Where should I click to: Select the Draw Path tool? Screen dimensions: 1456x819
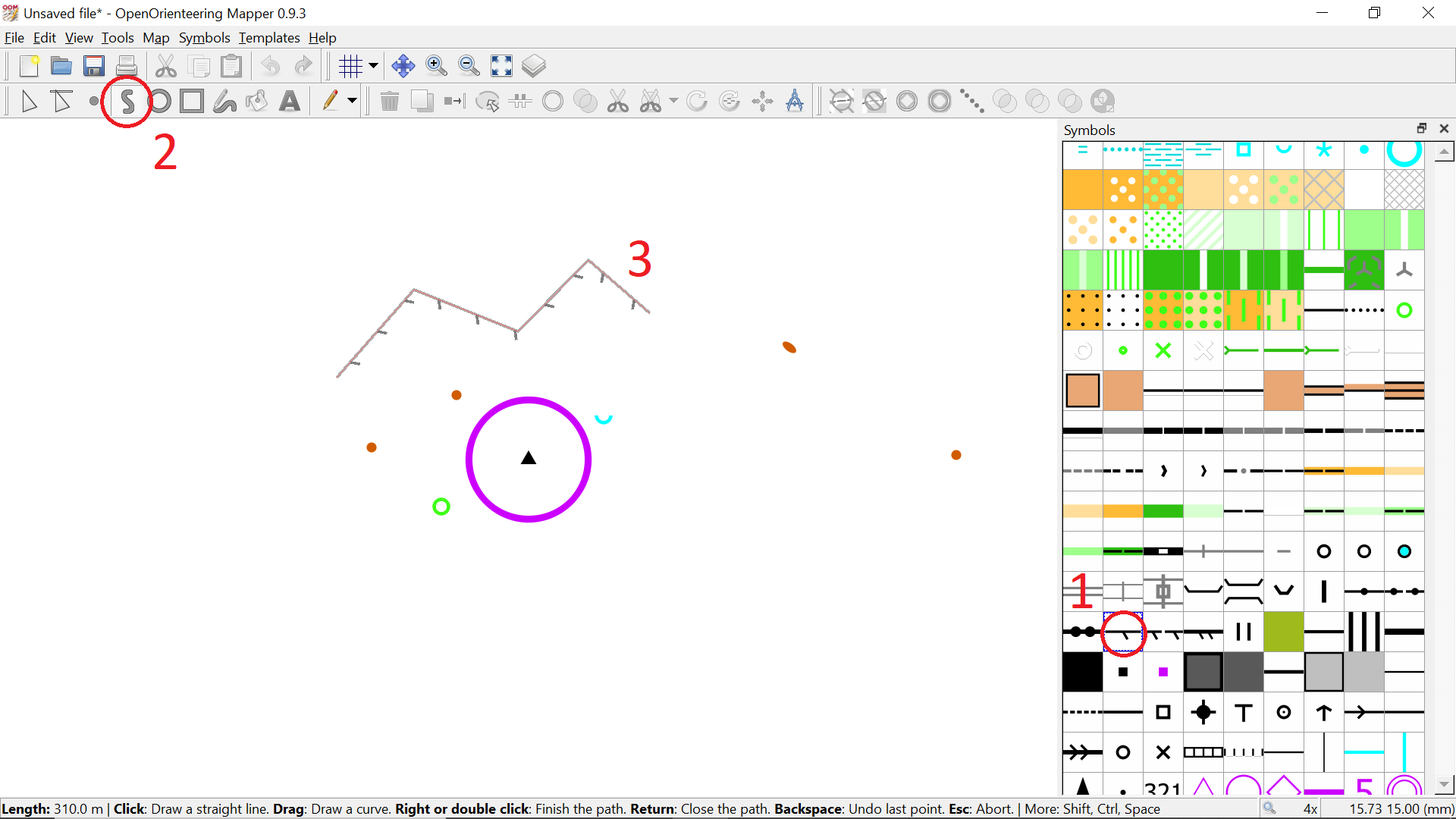127,101
